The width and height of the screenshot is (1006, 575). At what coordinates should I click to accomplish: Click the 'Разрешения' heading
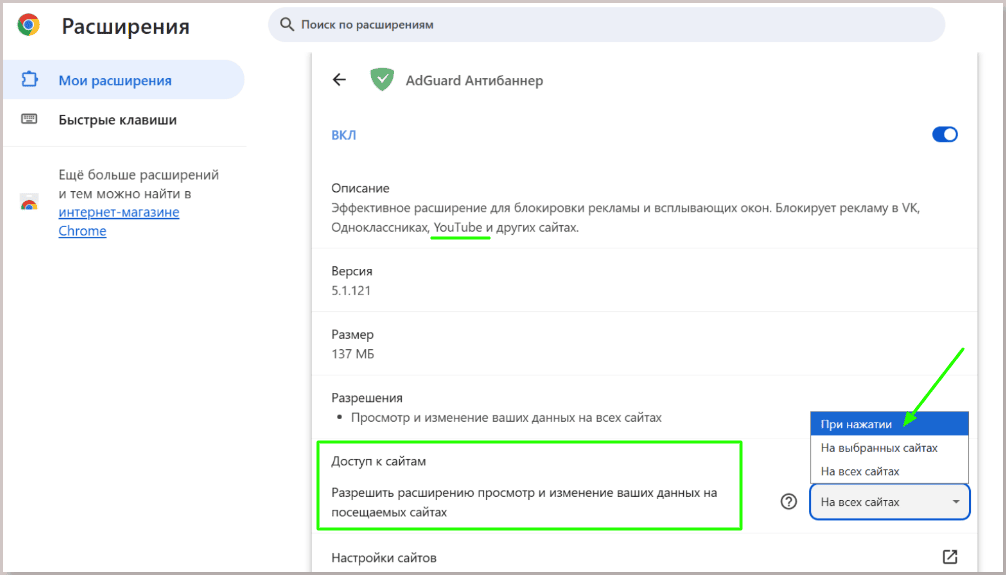(x=366, y=398)
